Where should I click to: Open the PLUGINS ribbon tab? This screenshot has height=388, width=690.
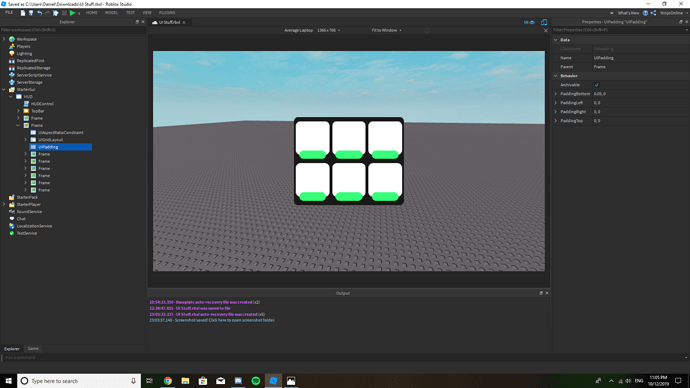167,13
